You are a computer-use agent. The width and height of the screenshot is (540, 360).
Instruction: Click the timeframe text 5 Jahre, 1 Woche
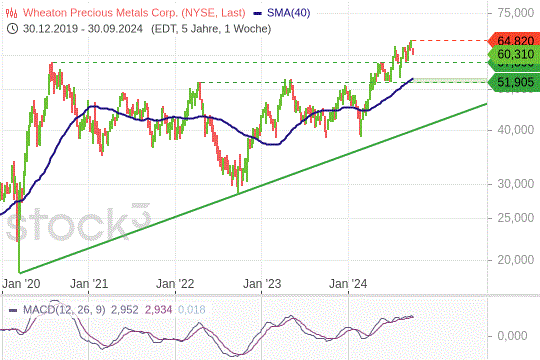point(224,29)
